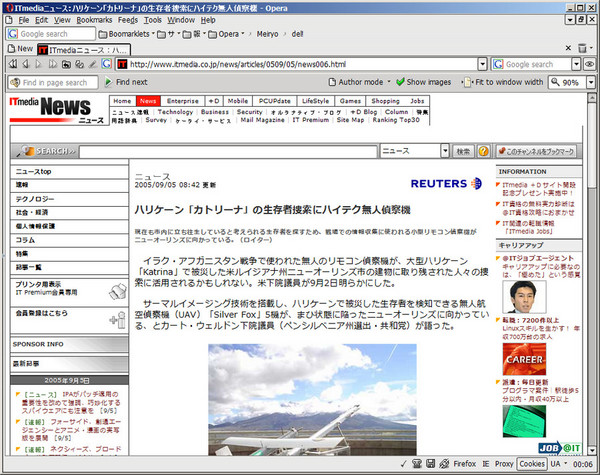Viewport: 600px width, 475px height.
Task: Click the New tab button
Action: pos(21,49)
